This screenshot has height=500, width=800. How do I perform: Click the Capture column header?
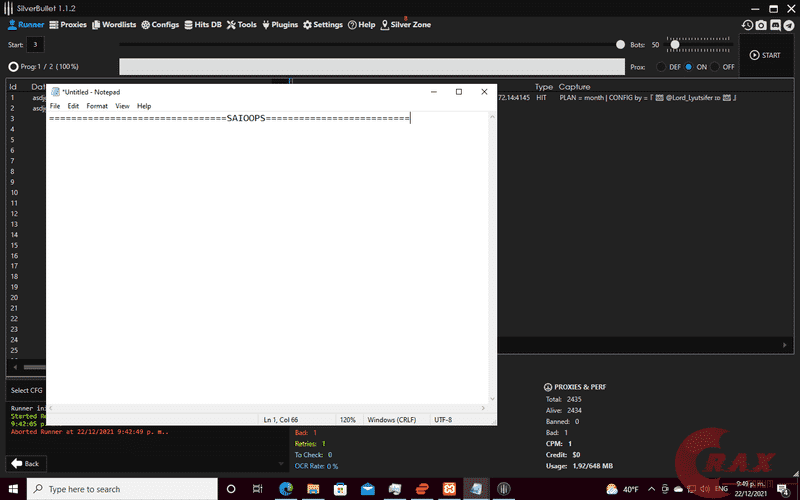(x=574, y=87)
